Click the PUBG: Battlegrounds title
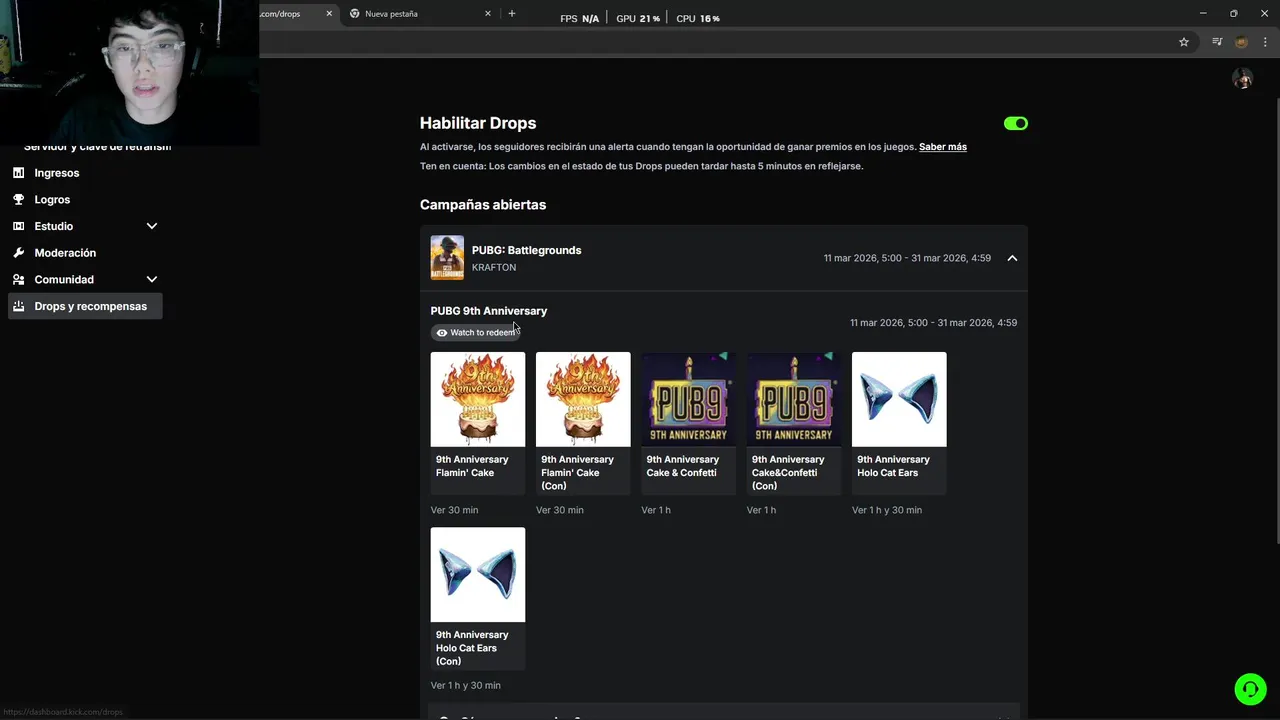 [x=526, y=250]
